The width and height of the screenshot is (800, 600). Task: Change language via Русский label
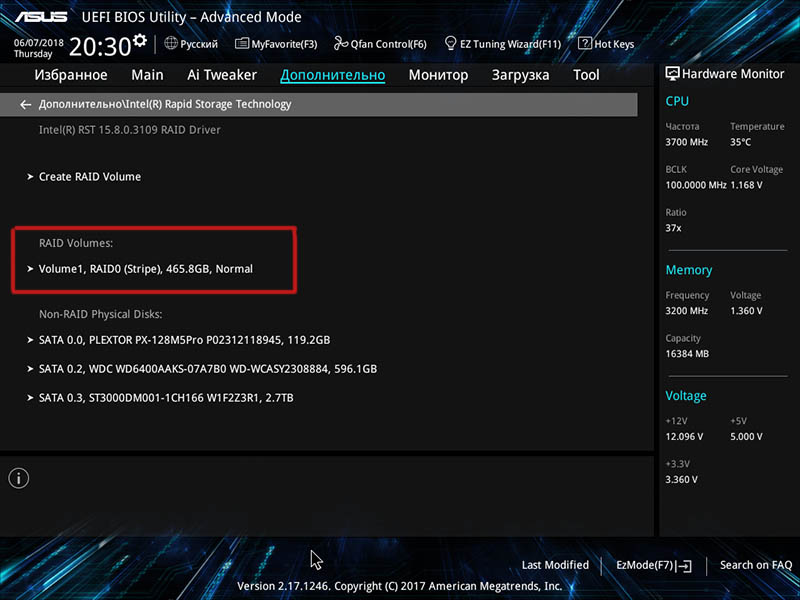(x=199, y=44)
